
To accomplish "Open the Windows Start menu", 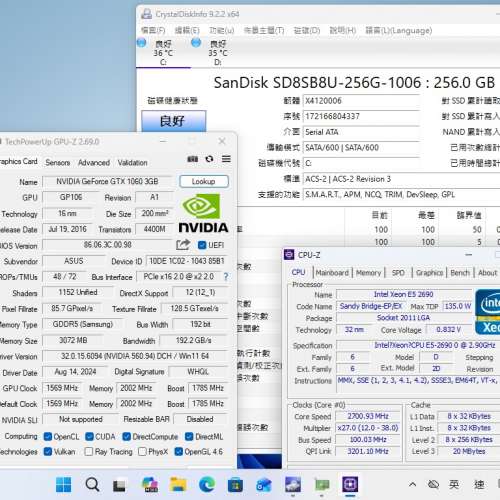I will [63, 485].
